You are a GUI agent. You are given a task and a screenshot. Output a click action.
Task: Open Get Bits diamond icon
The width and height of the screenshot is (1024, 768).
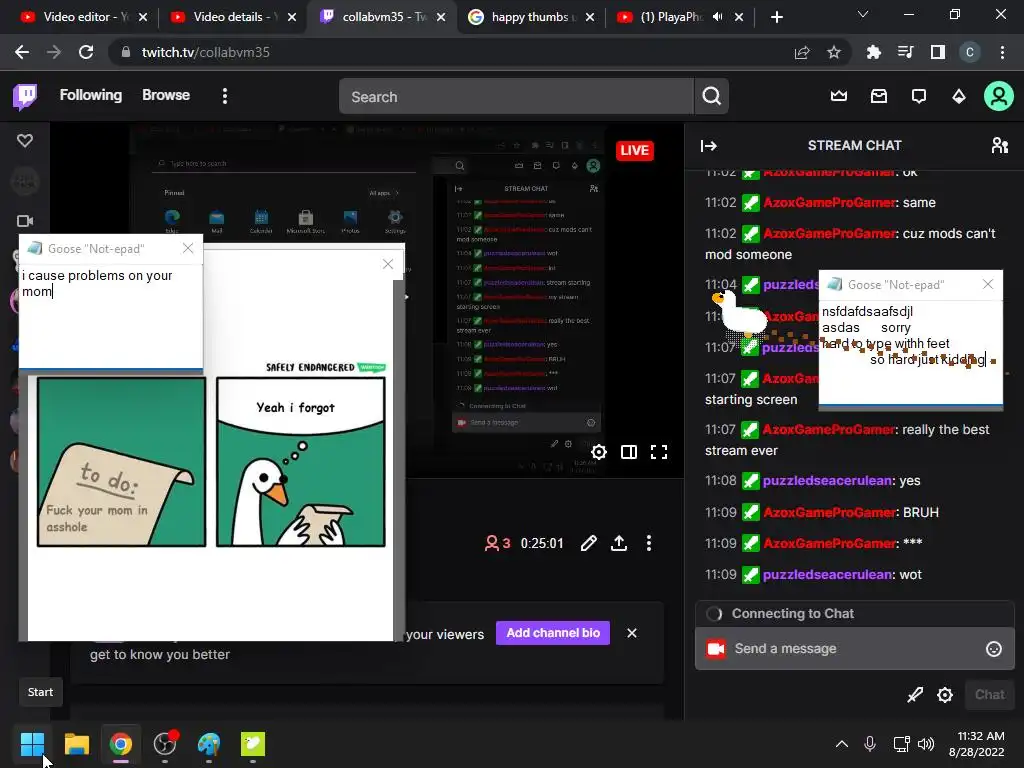coord(959,97)
